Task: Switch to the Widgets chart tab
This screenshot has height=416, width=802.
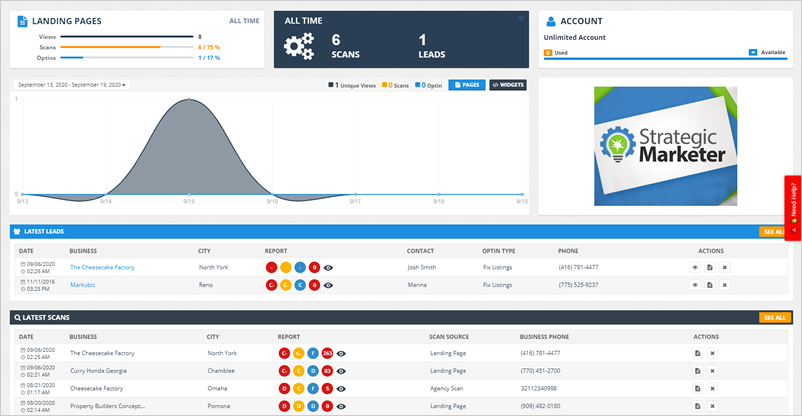Action: (507, 85)
